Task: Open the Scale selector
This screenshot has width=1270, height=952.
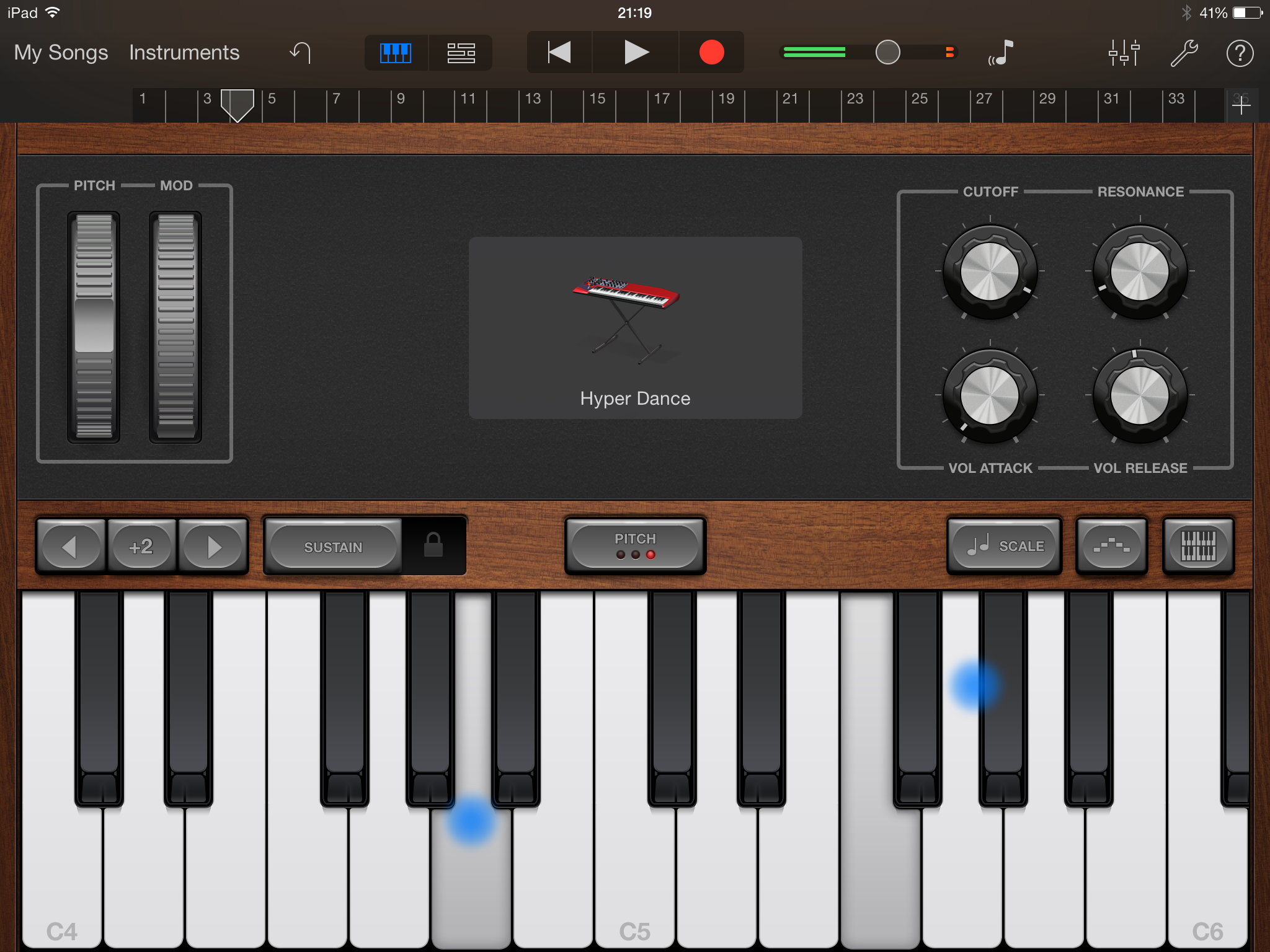Action: click(1005, 546)
